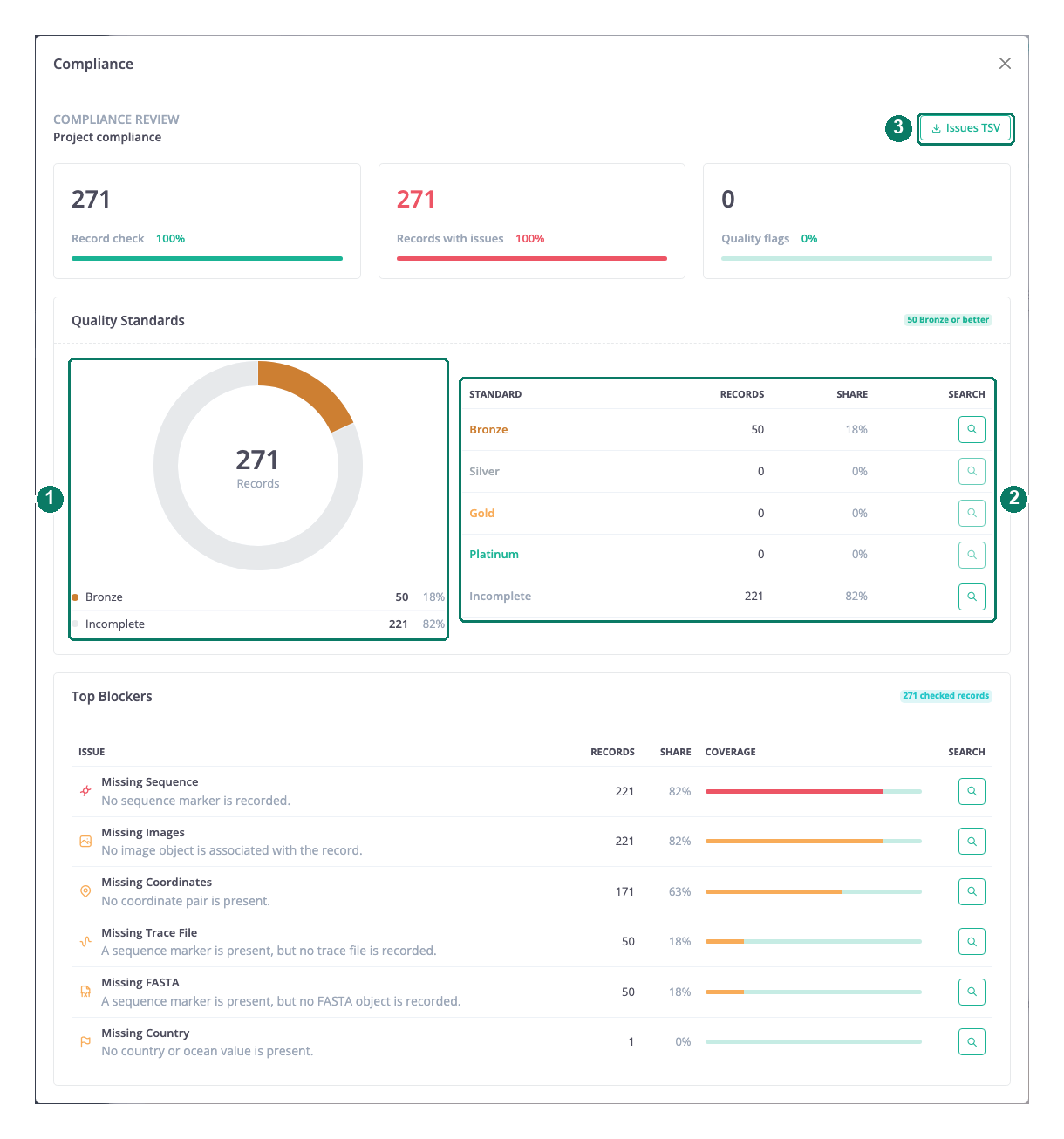Search records with Gold standard
Viewport: 1064px width, 1139px height.
[972, 513]
